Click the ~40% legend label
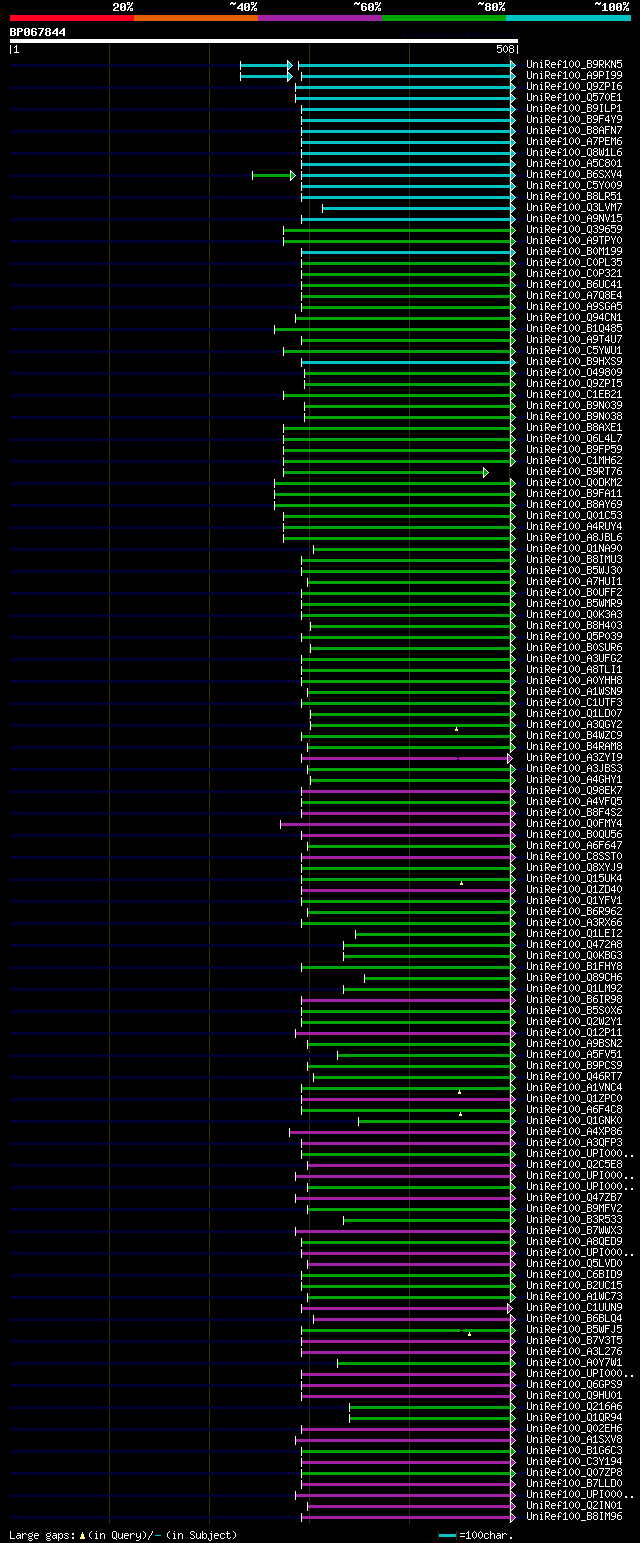640x1543 pixels. coord(243,6)
